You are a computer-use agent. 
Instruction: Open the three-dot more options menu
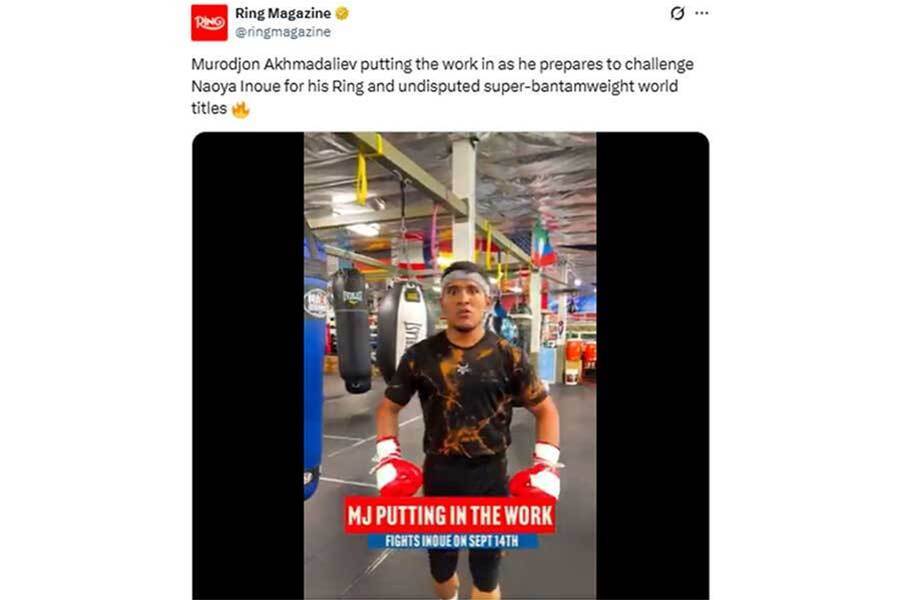click(x=701, y=13)
